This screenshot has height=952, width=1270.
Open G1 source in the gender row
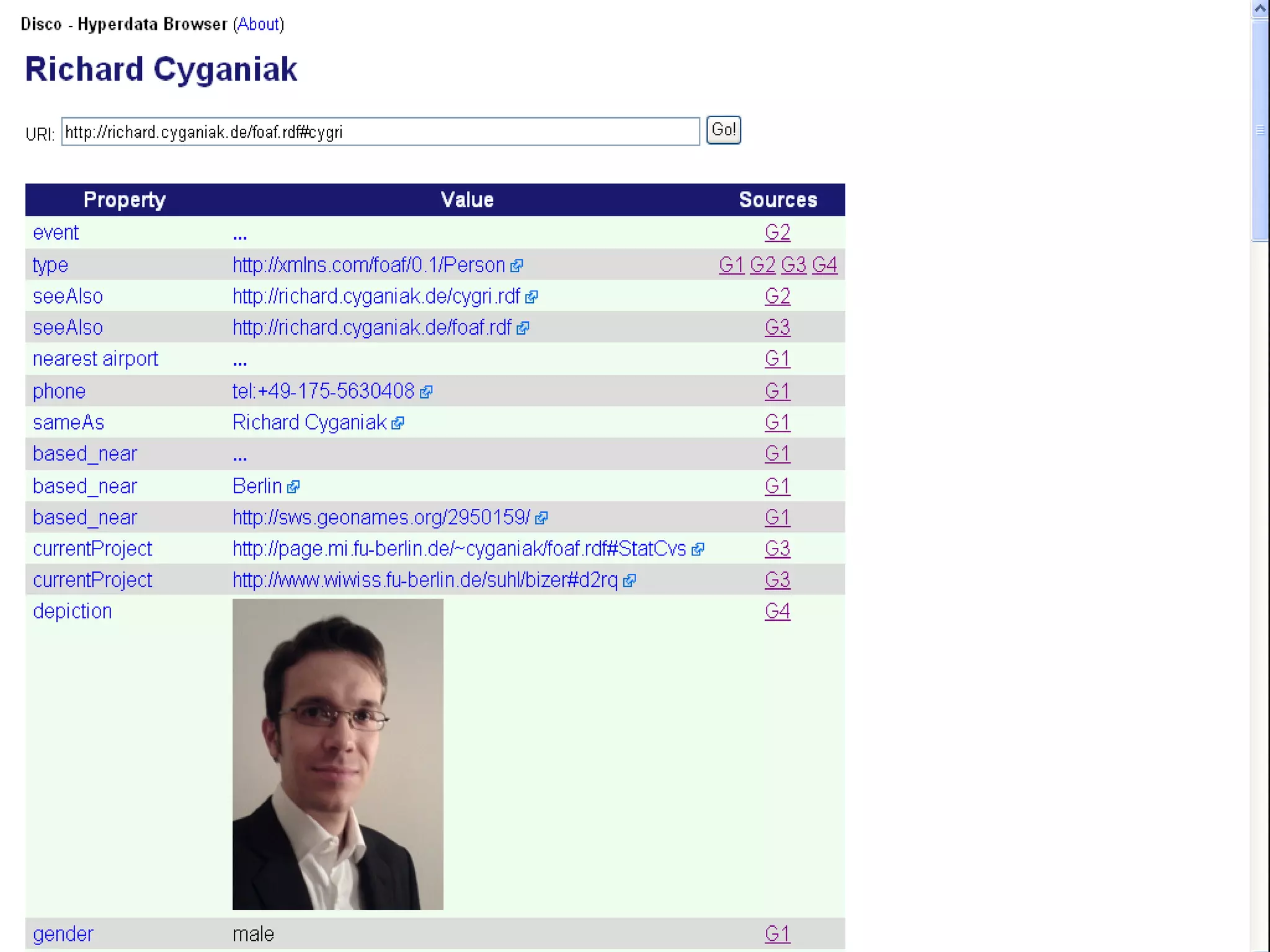tap(778, 934)
